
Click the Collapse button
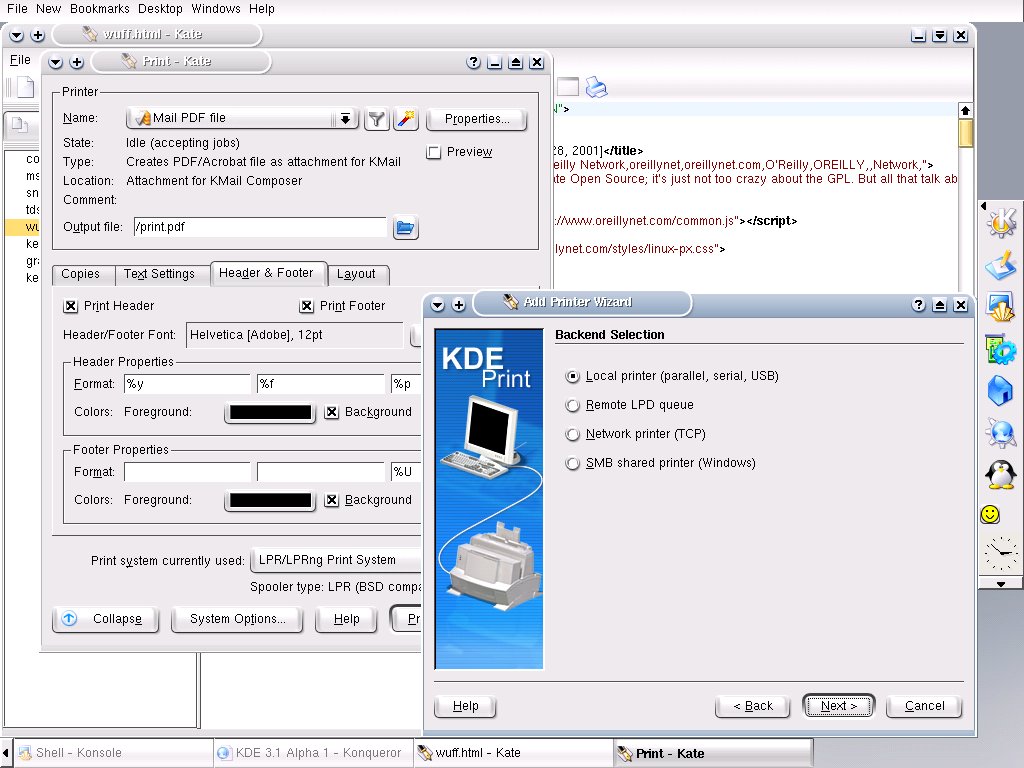click(x=105, y=618)
